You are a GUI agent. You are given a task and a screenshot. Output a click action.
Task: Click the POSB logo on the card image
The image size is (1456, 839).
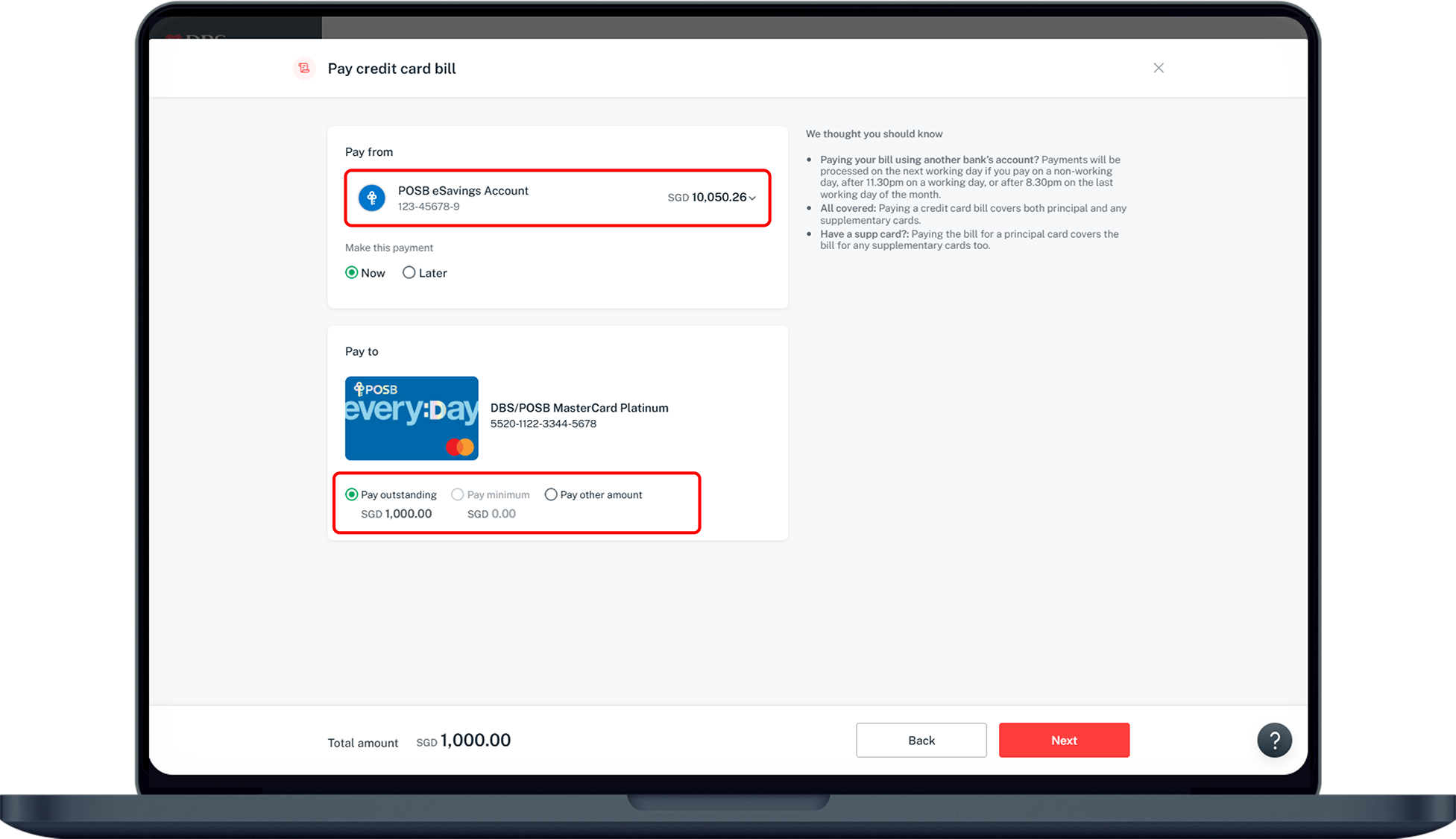[376, 389]
